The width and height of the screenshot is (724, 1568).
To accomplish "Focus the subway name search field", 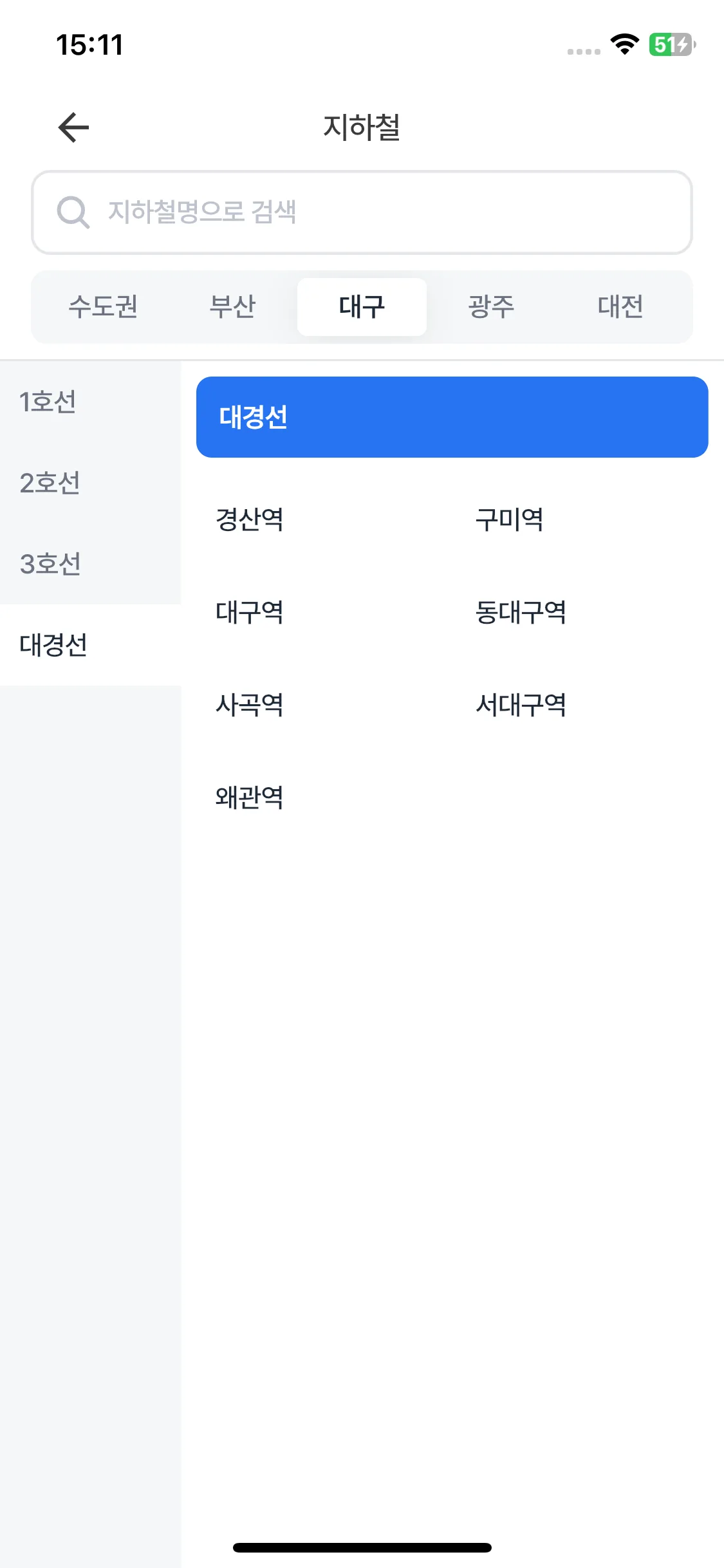I will 362,212.
